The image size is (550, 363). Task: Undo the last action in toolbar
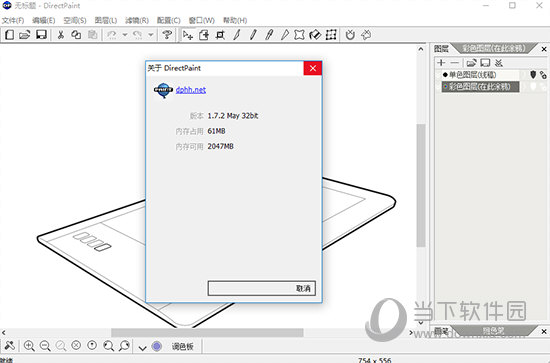point(112,35)
